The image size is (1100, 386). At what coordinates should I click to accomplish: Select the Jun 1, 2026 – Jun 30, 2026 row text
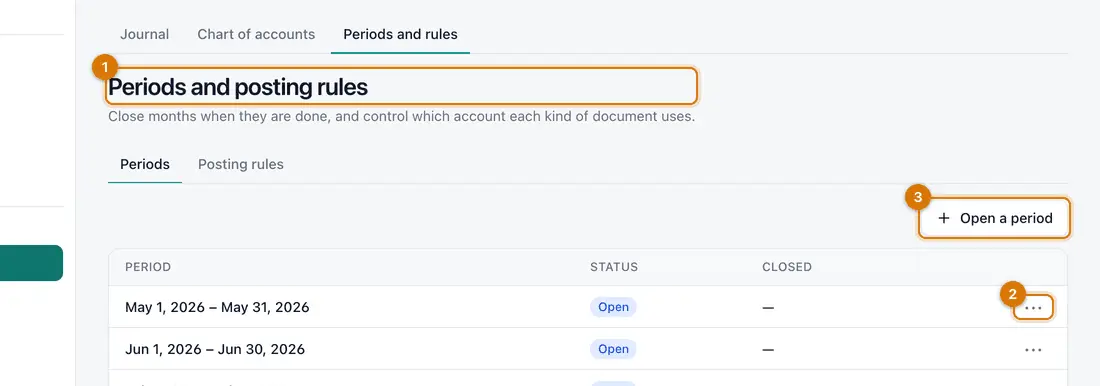coord(215,349)
